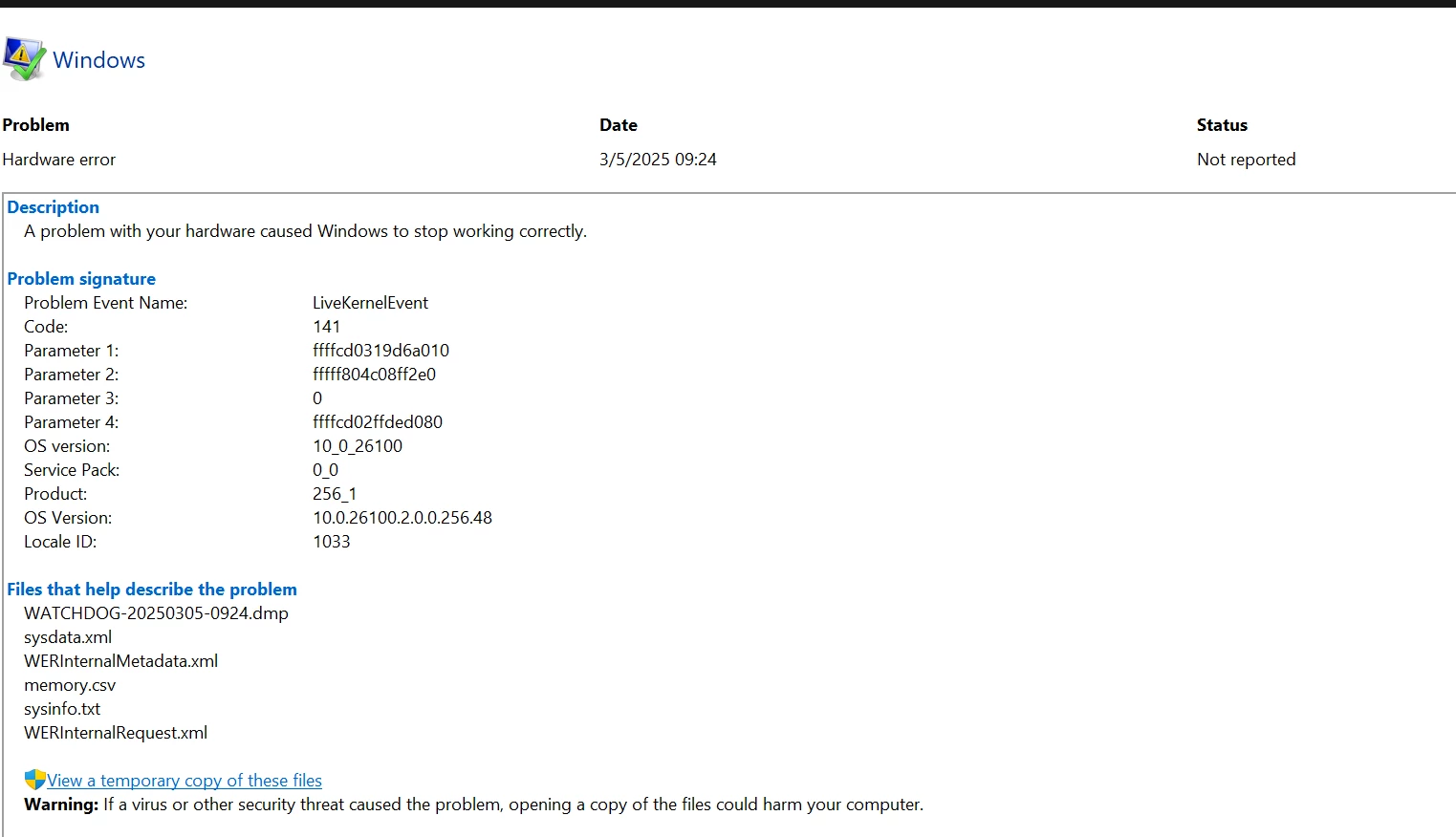Click the Status column header
This screenshot has height=837, width=1456.
tap(1222, 125)
